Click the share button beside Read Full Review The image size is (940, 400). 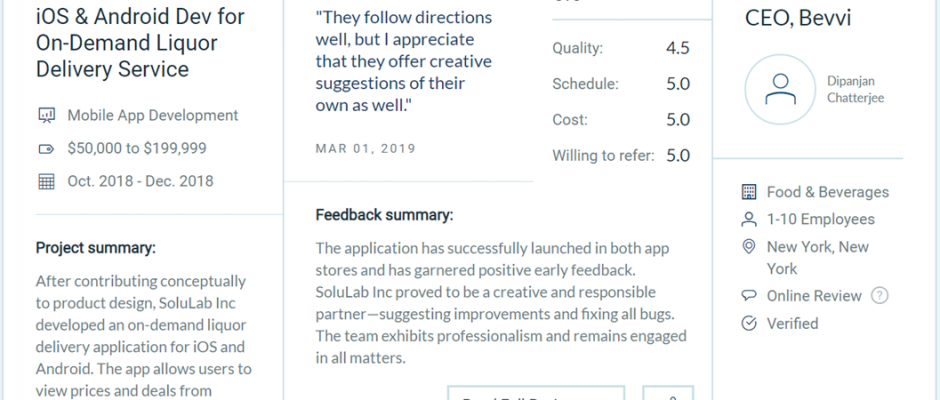coord(668,393)
